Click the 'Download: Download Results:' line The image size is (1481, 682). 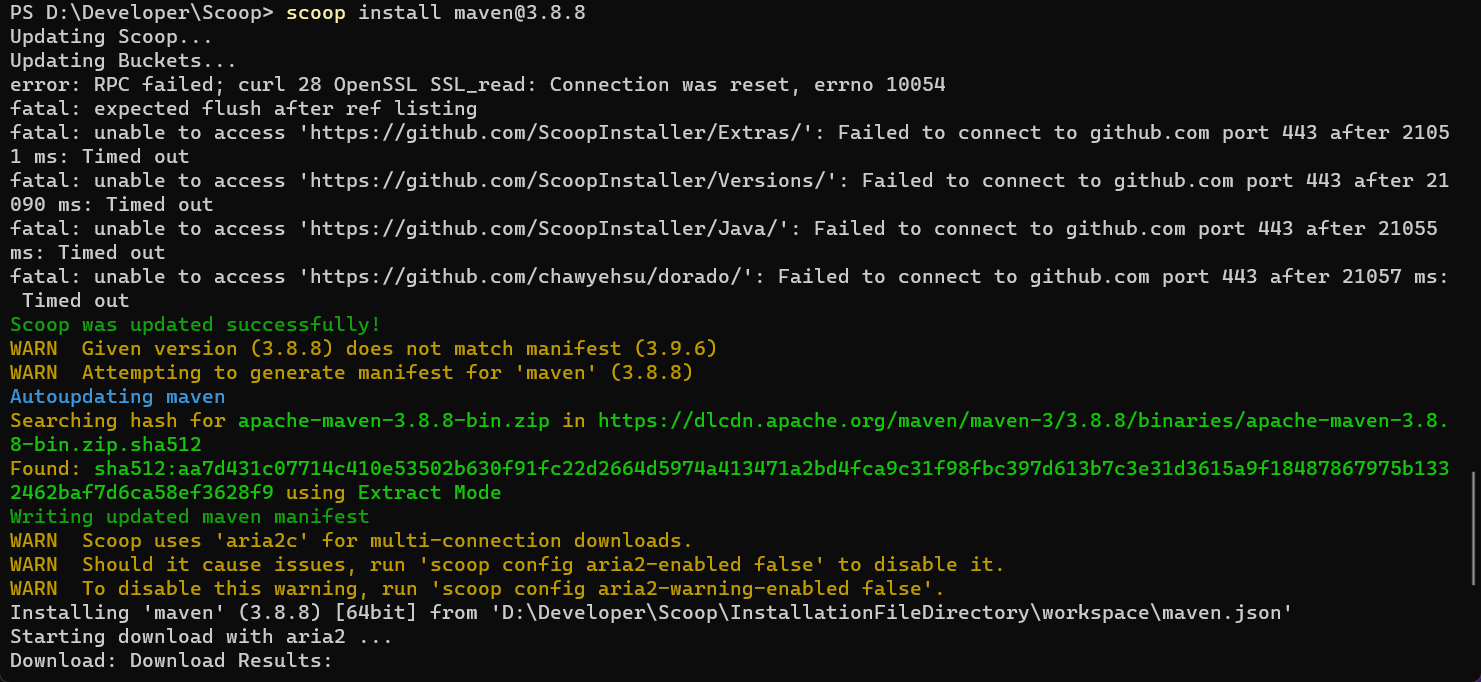coord(170,661)
